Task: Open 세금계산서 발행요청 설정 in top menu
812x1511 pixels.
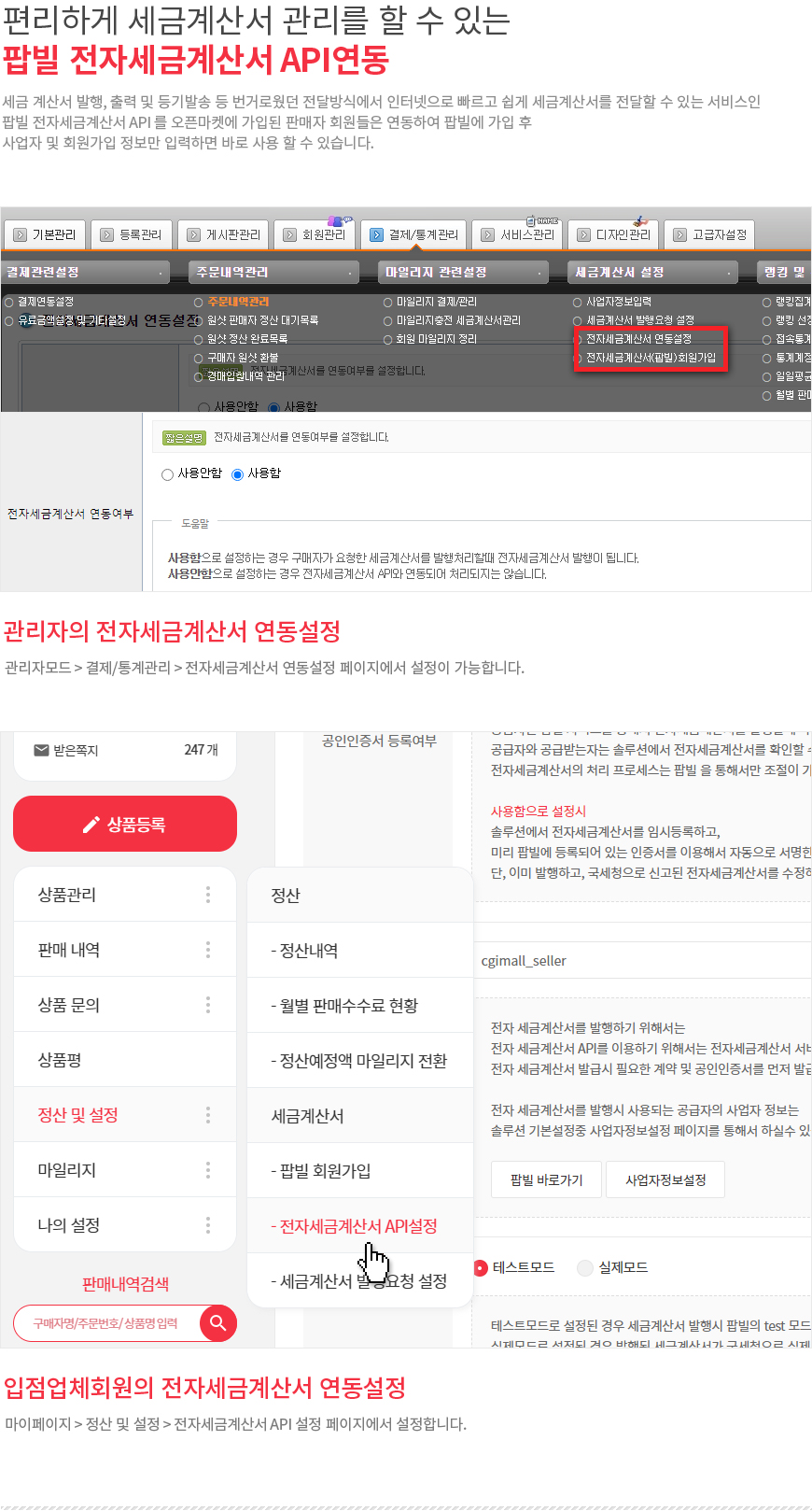Action: pyautogui.click(x=640, y=320)
